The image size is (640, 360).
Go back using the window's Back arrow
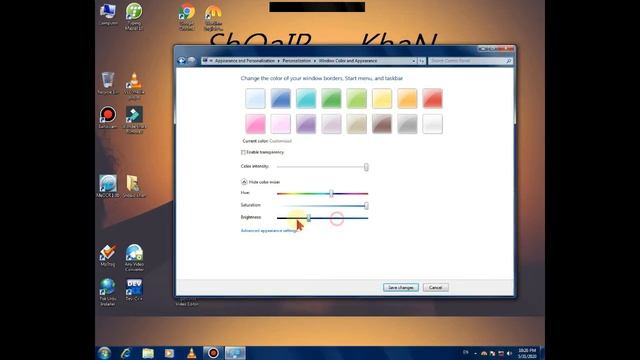click(x=182, y=60)
